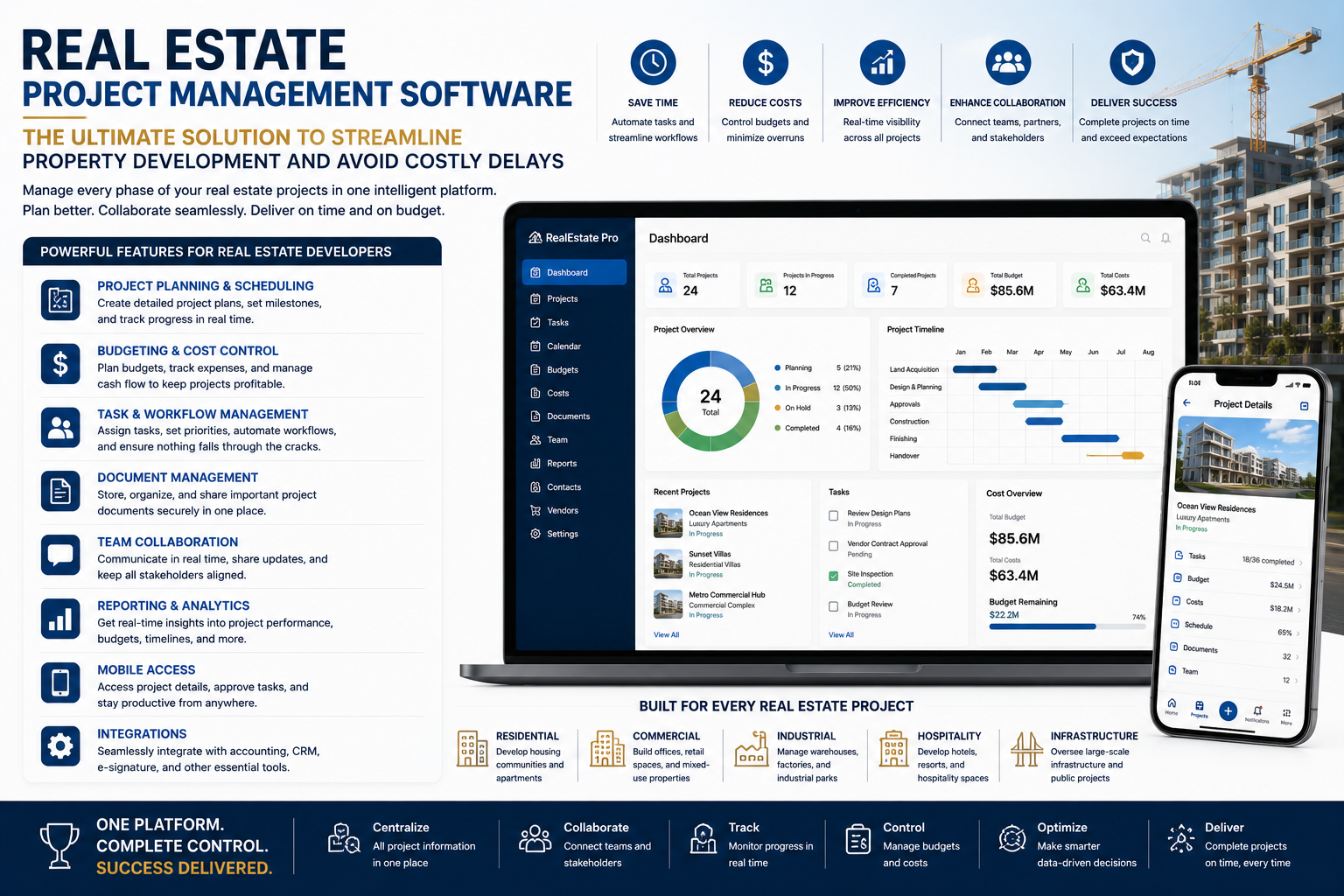This screenshot has height=896, width=1344.
Task: Click the Enhance Collaboration people icon
Action: 1008,63
